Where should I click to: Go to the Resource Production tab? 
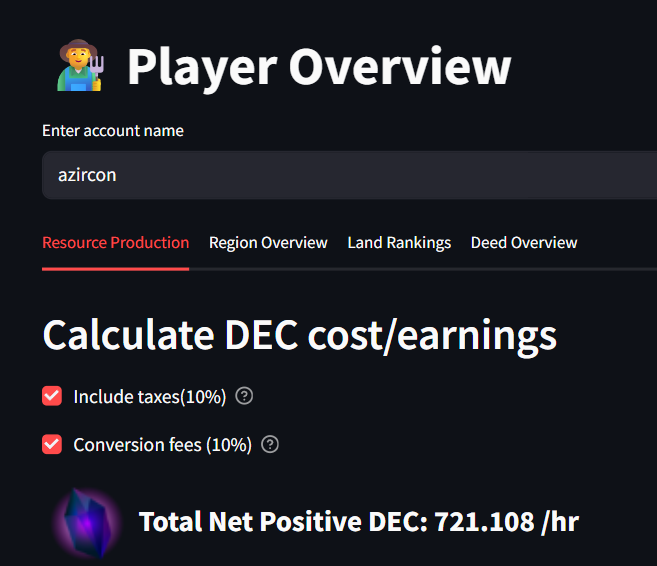pos(116,243)
